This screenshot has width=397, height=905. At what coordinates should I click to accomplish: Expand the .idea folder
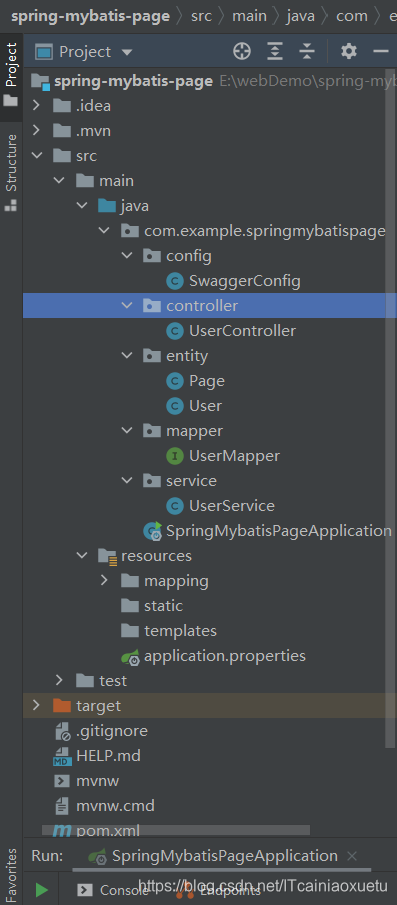click(36, 106)
